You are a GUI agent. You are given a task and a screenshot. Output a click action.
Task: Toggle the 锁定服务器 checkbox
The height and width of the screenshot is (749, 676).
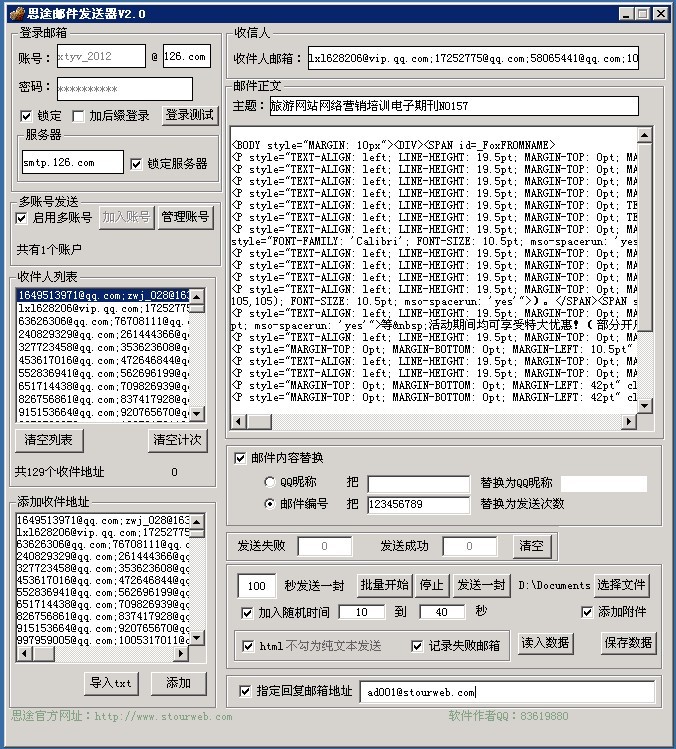(137, 163)
